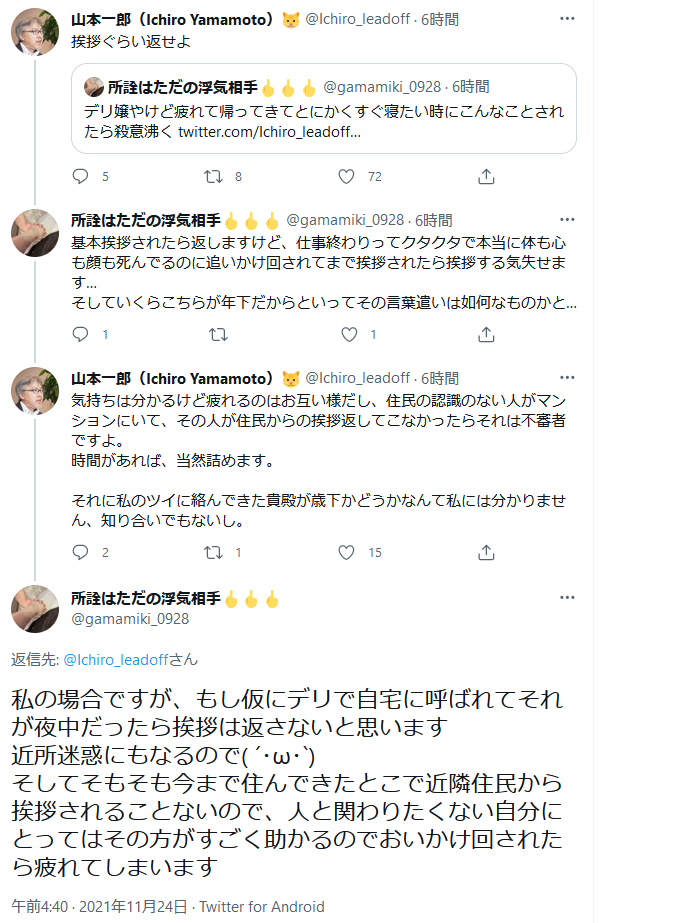Reply to the second tweet with 1 reply

82,335
